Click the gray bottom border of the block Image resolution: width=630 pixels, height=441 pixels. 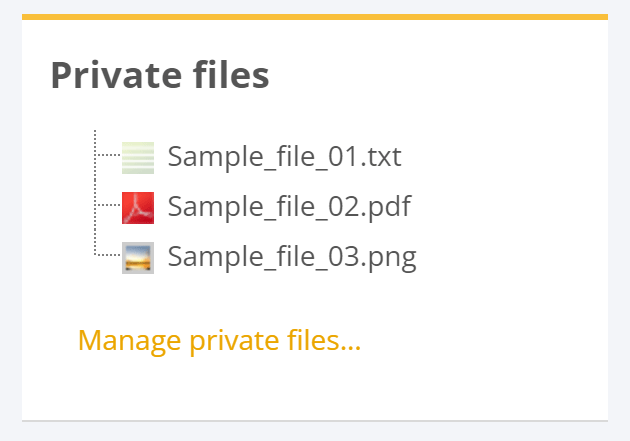coord(314,421)
